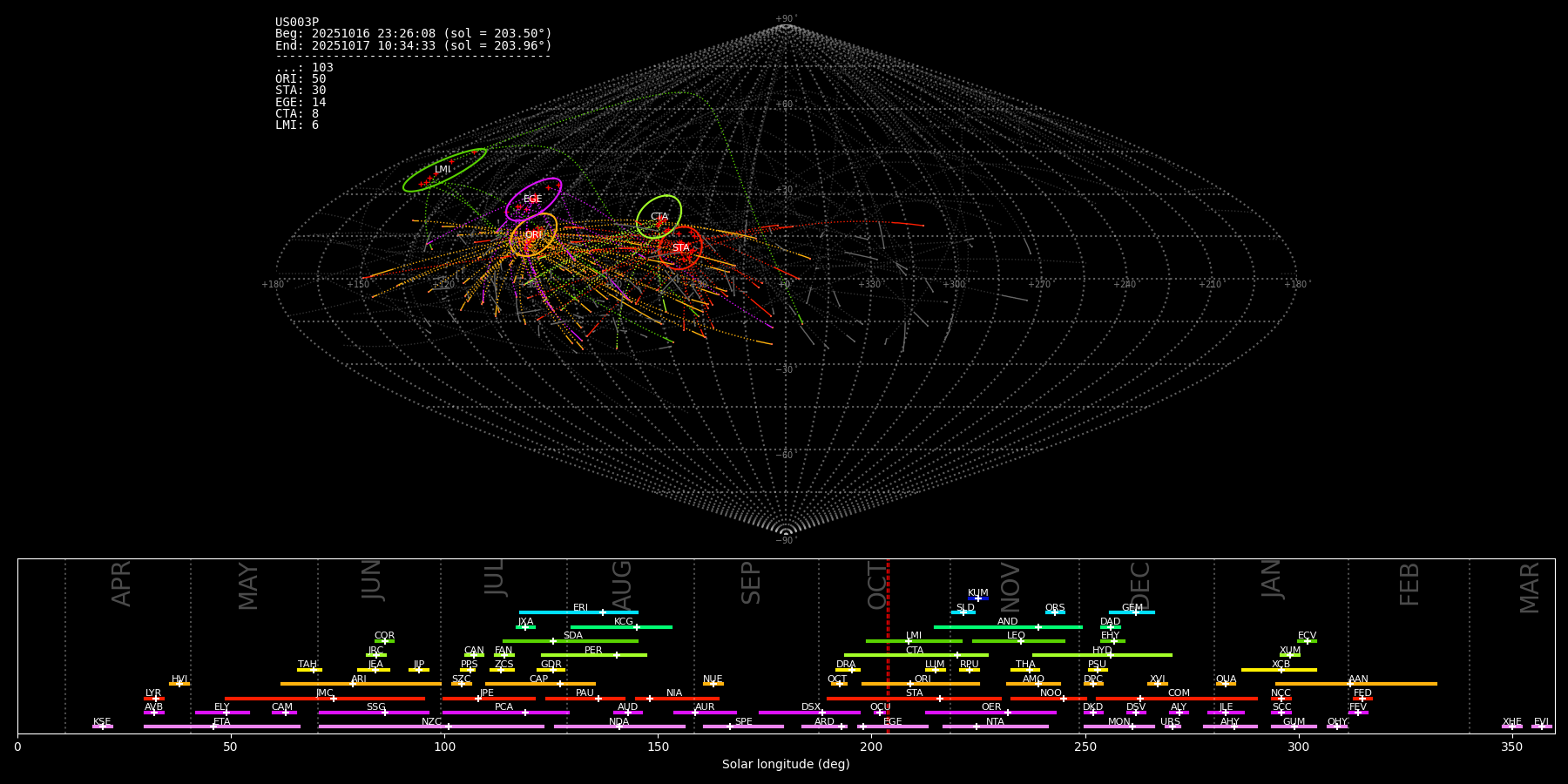Select the GEM shower bar in the timeline
Image resolution: width=1568 pixels, height=784 pixels.
tap(1132, 612)
